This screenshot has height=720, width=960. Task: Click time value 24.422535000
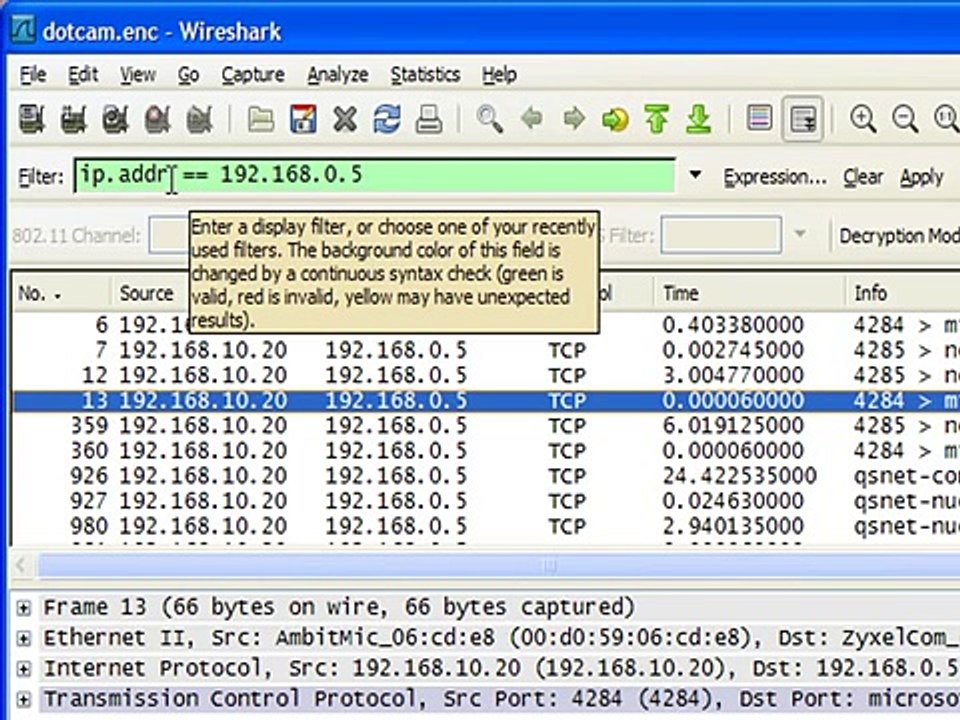(739, 476)
